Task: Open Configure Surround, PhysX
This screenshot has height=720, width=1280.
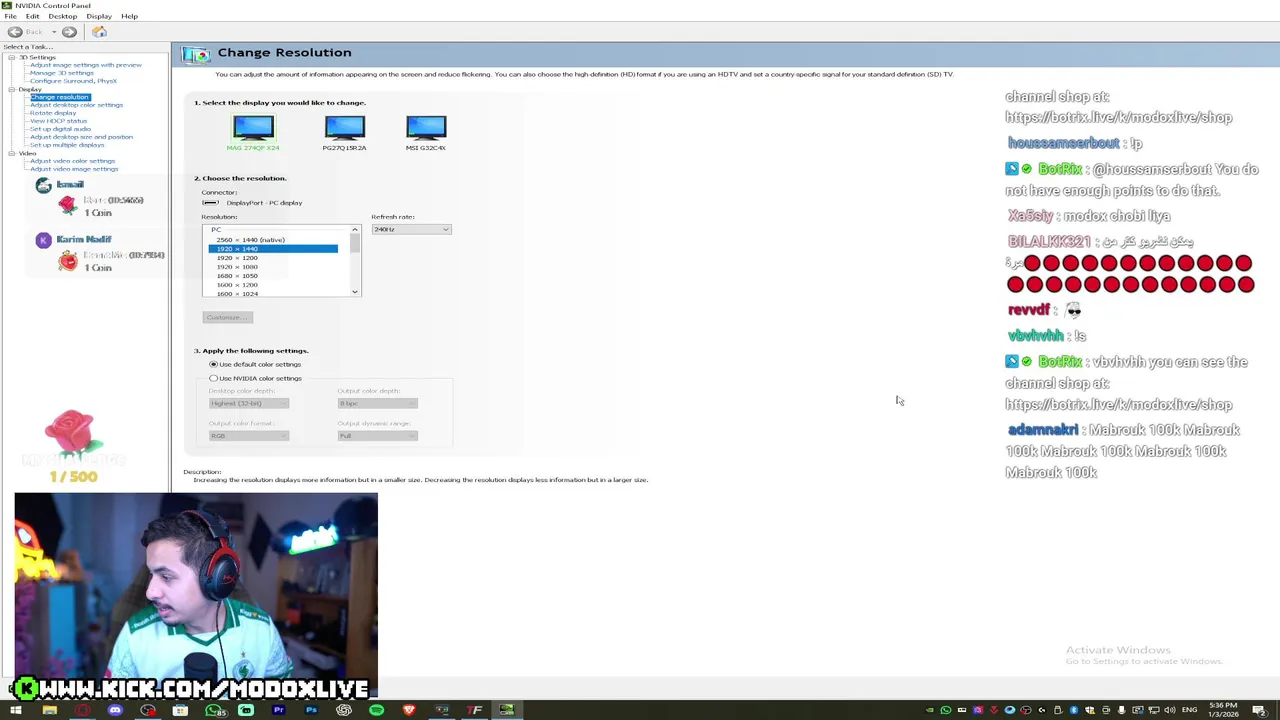Action: [73, 81]
